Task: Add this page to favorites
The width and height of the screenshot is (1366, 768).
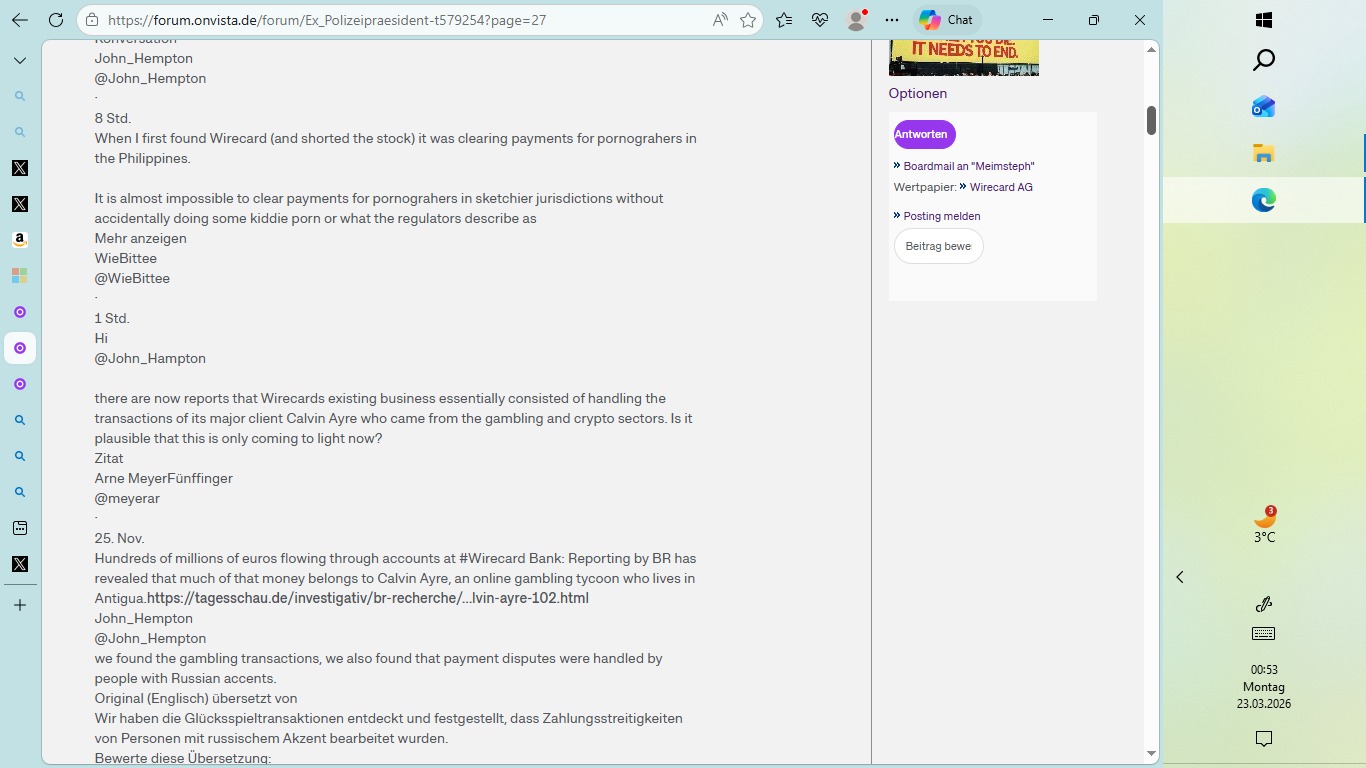Action: point(748,20)
